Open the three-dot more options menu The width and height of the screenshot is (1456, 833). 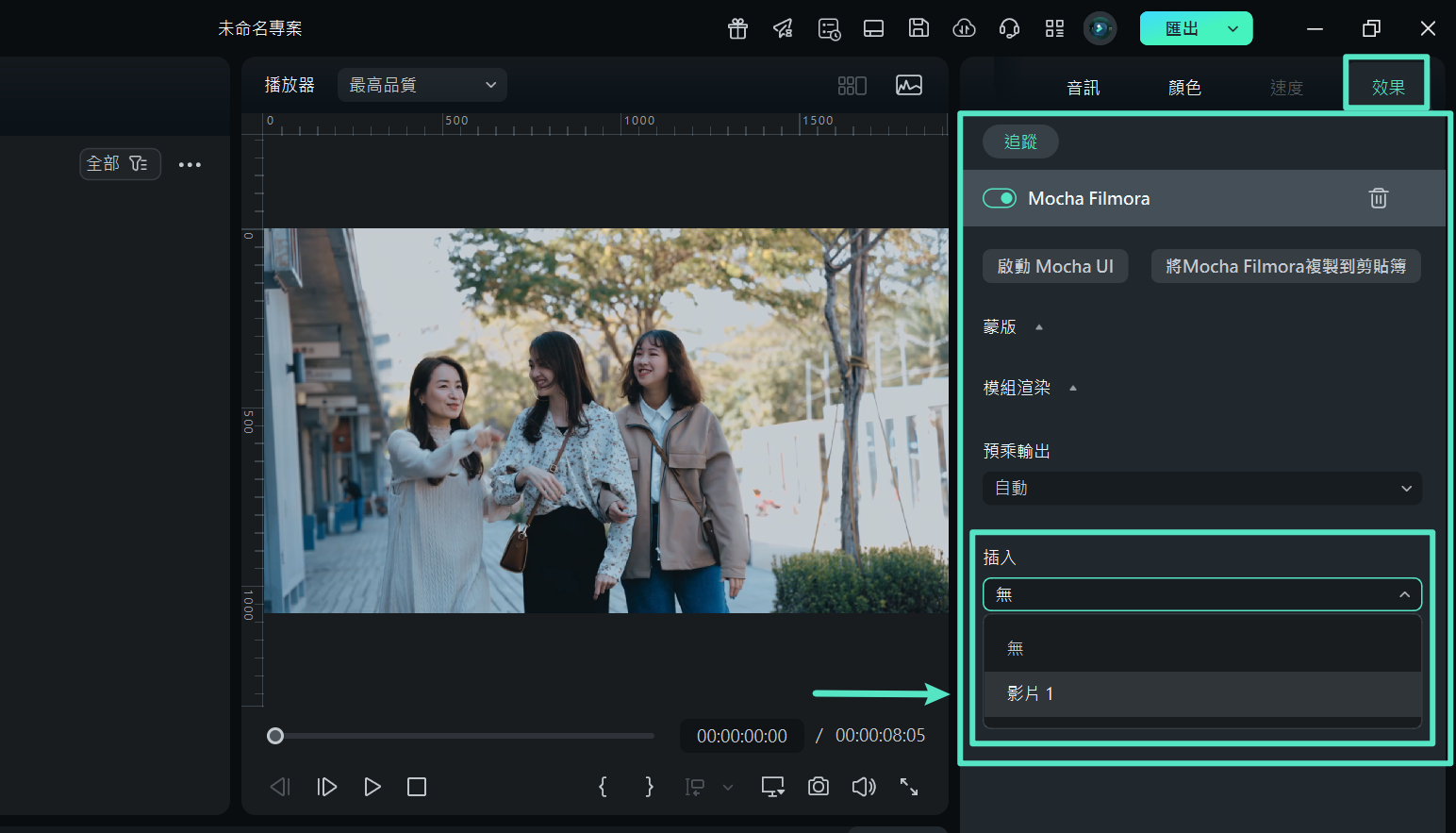click(190, 164)
